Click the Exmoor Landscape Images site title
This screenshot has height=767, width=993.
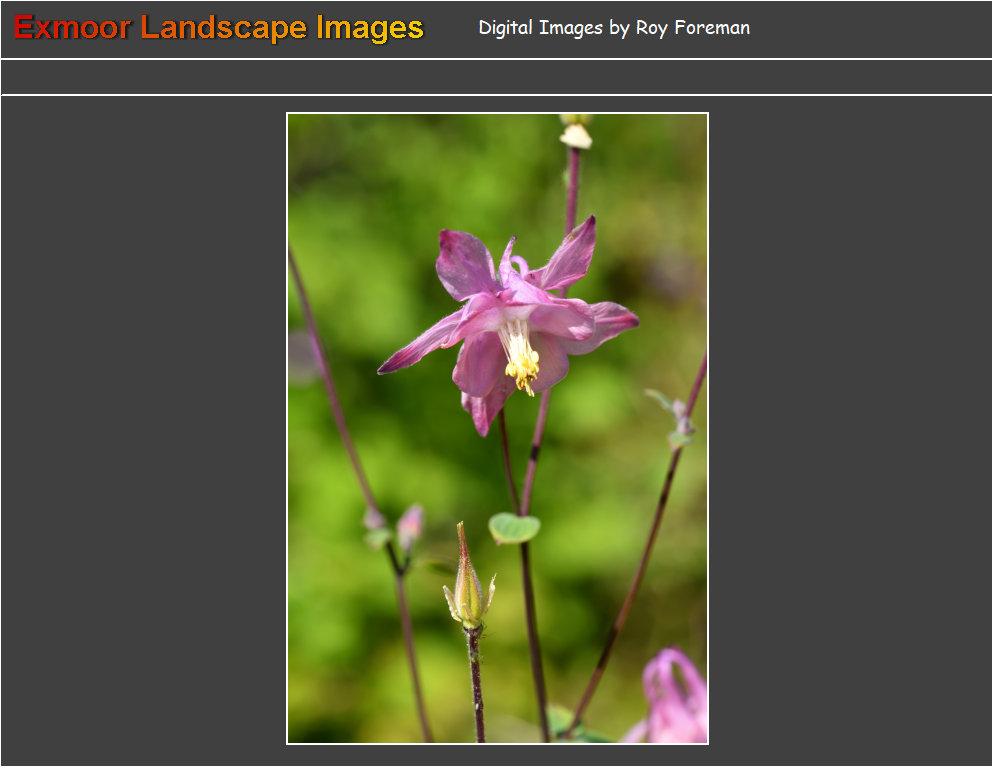pos(218,28)
